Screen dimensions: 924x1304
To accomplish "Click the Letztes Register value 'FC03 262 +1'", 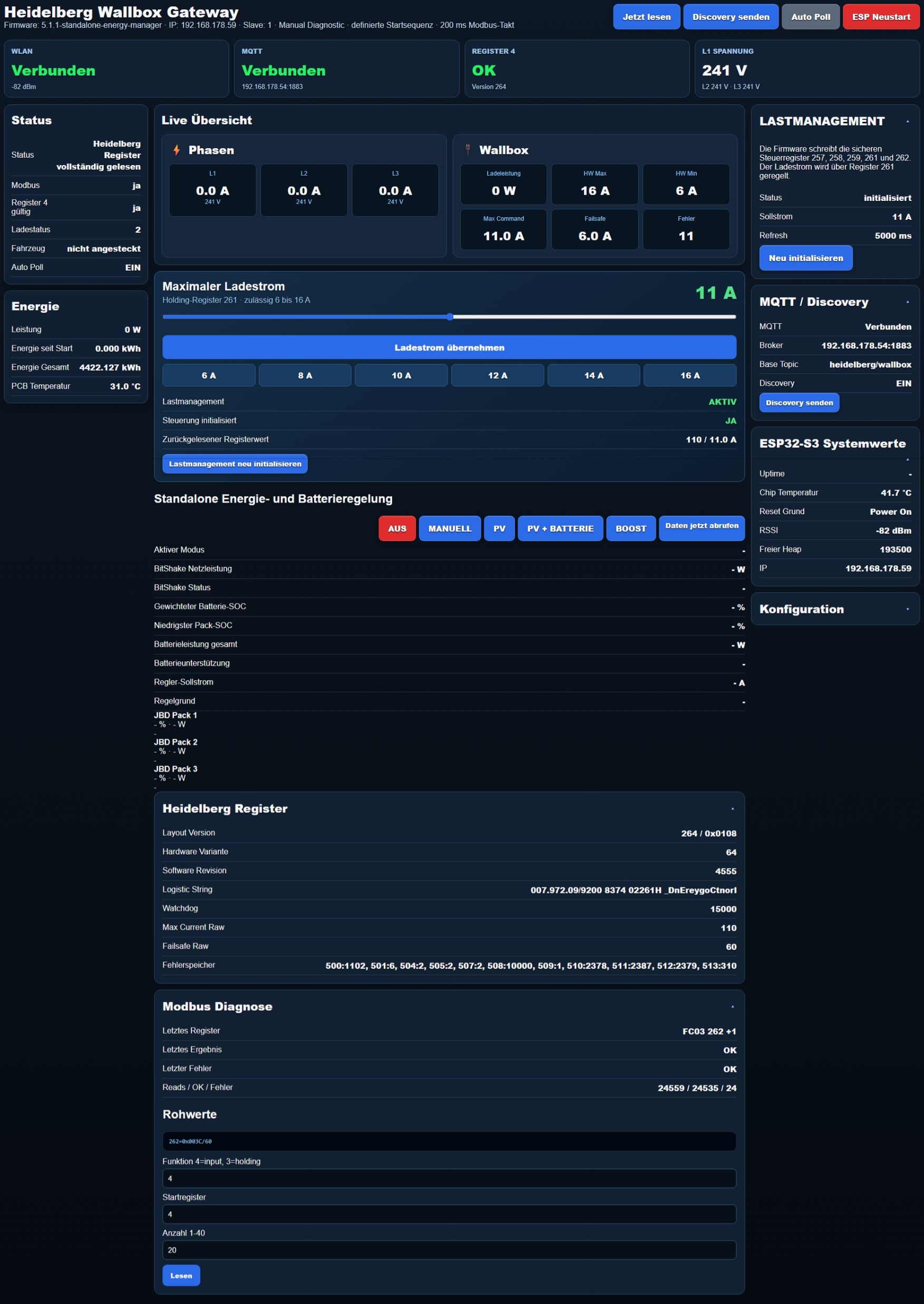I will point(709,1031).
